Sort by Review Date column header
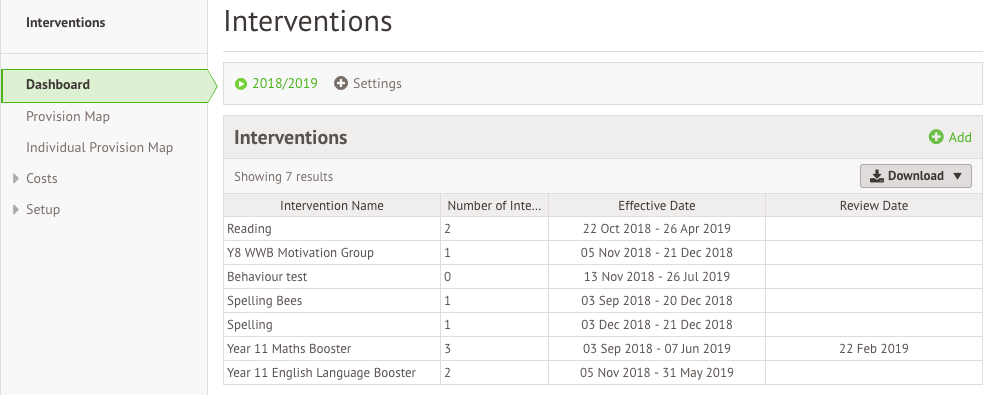This screenshot has height=395, width=992. click(874, 206)
